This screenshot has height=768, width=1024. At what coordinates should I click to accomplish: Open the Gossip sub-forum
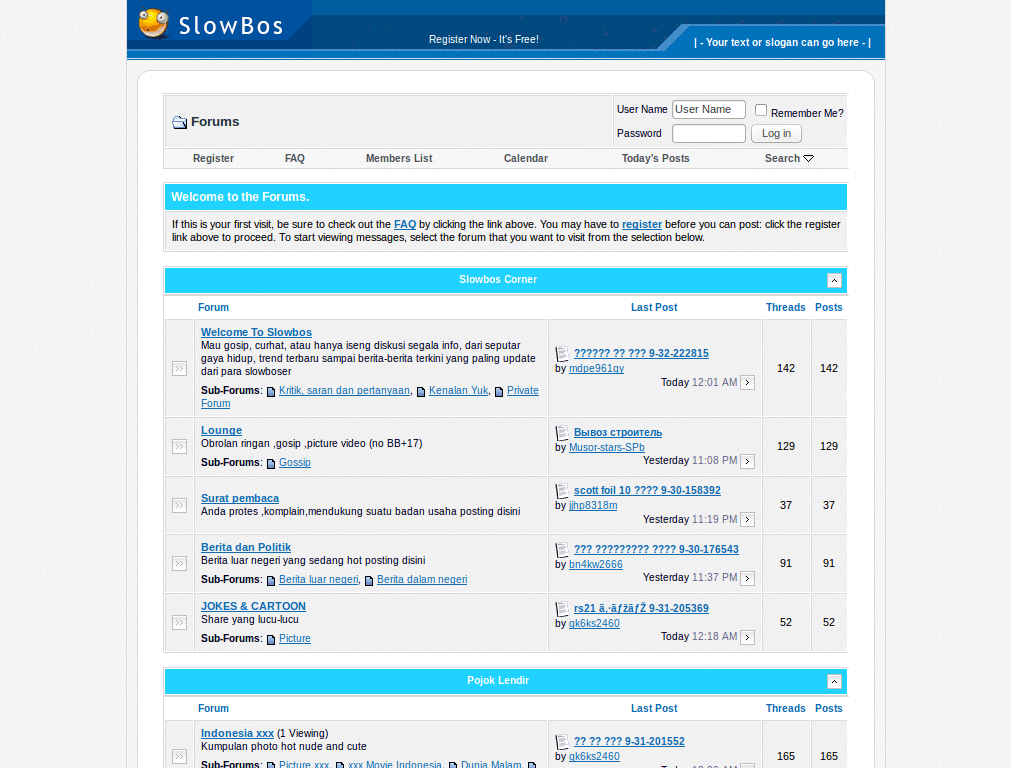pos(295,462)
